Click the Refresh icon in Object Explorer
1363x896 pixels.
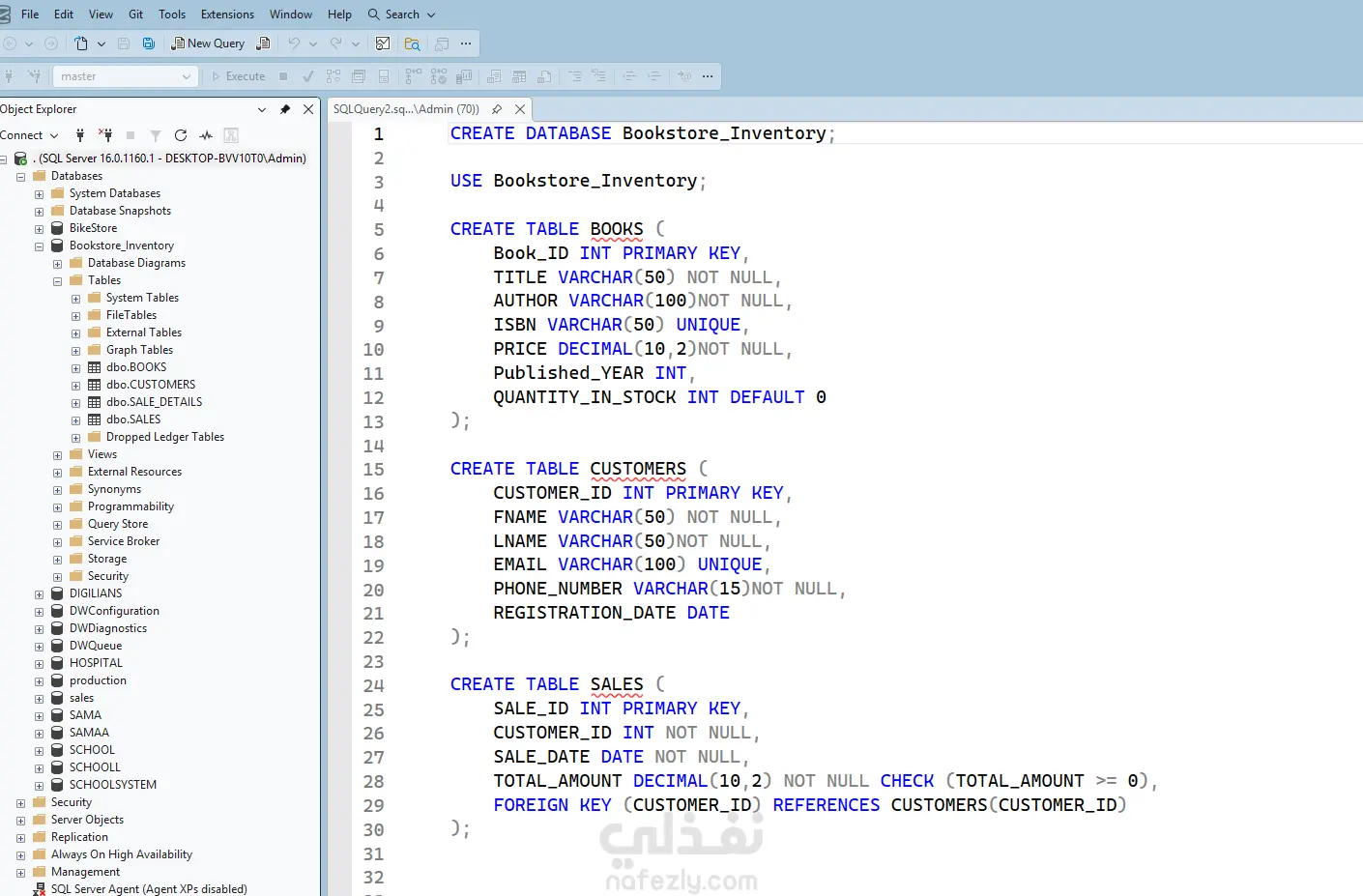181,135
